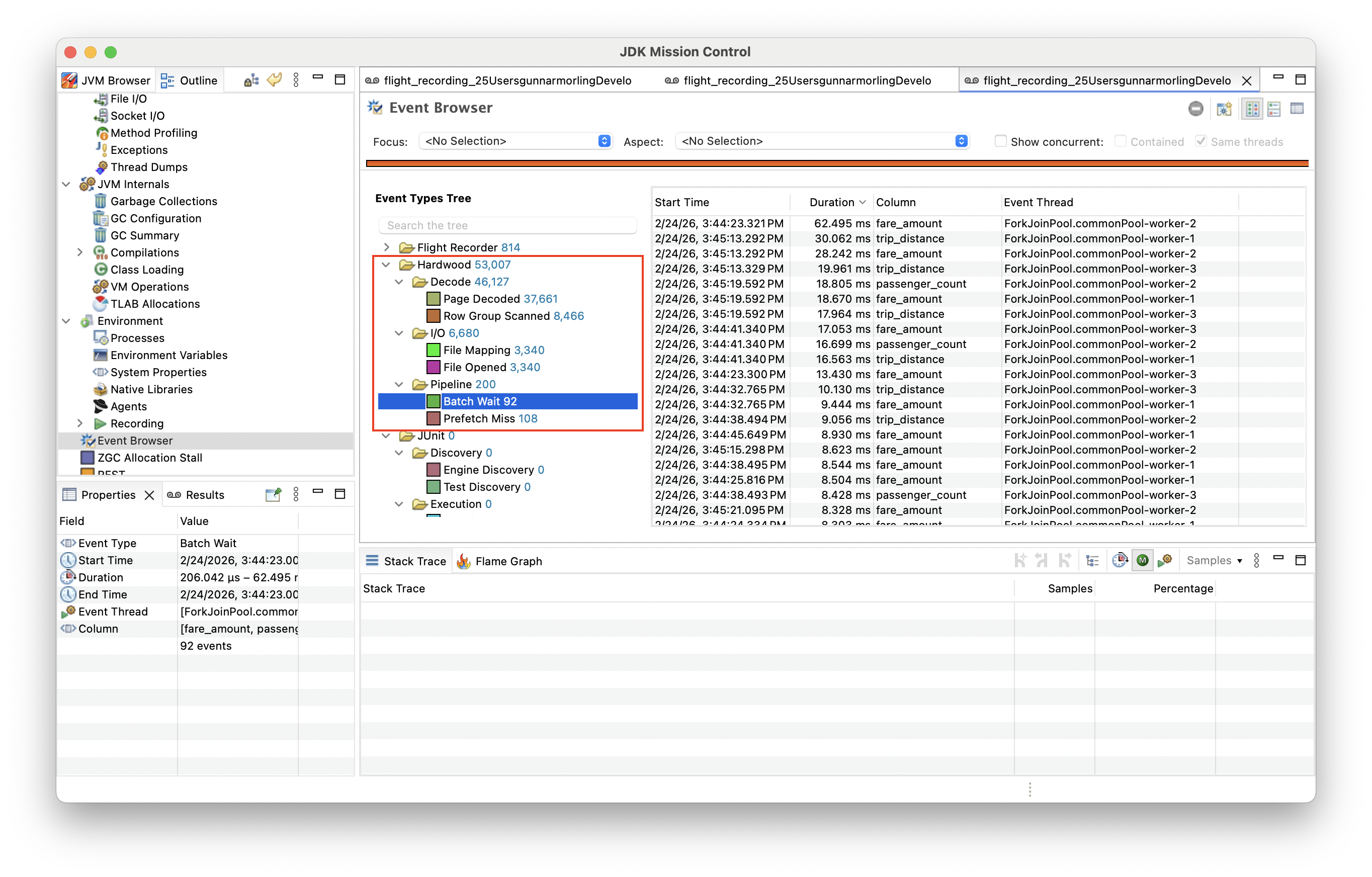This screenshot has height=877, width=1372.
Task: Check the Contained checkbox
Action: coord(1120,141)
